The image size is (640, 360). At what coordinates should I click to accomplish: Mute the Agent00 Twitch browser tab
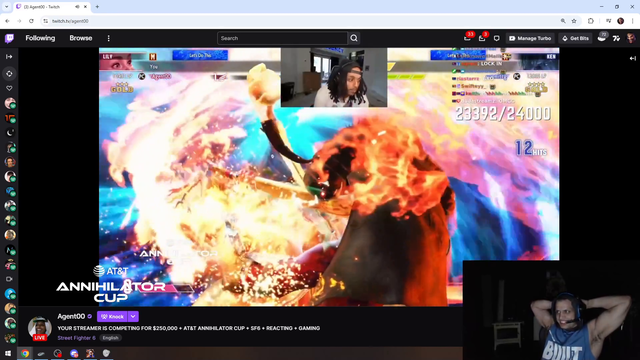point(77,7)
